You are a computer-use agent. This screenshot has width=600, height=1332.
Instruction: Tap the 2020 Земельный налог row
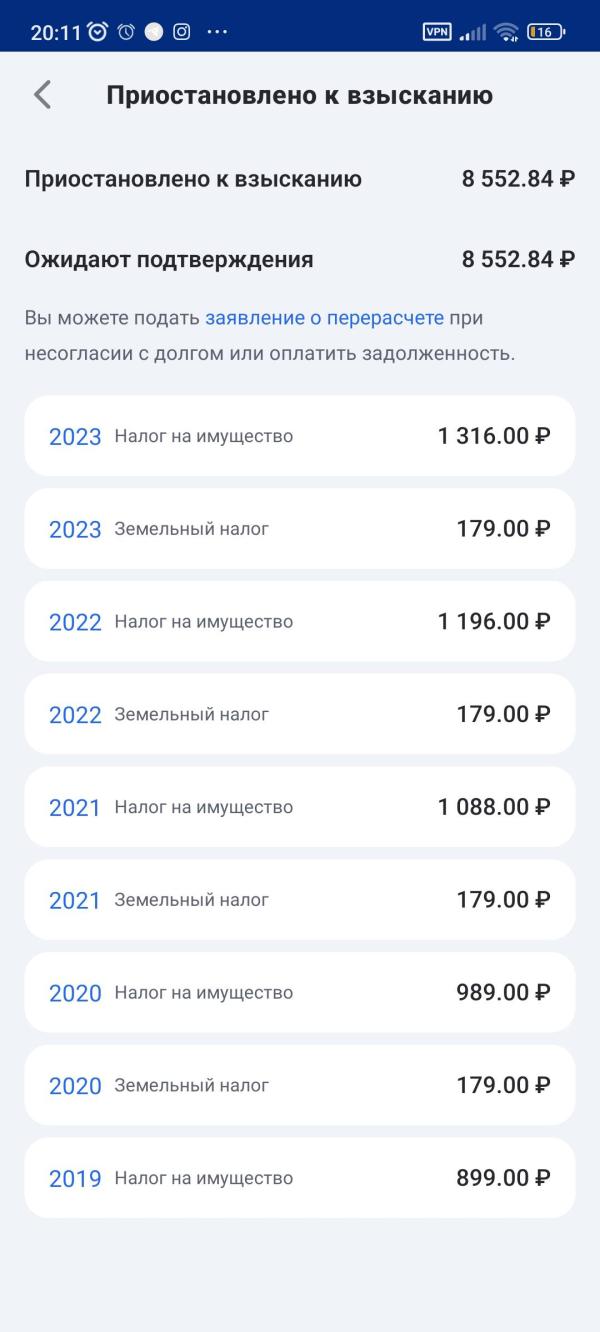299,1085
